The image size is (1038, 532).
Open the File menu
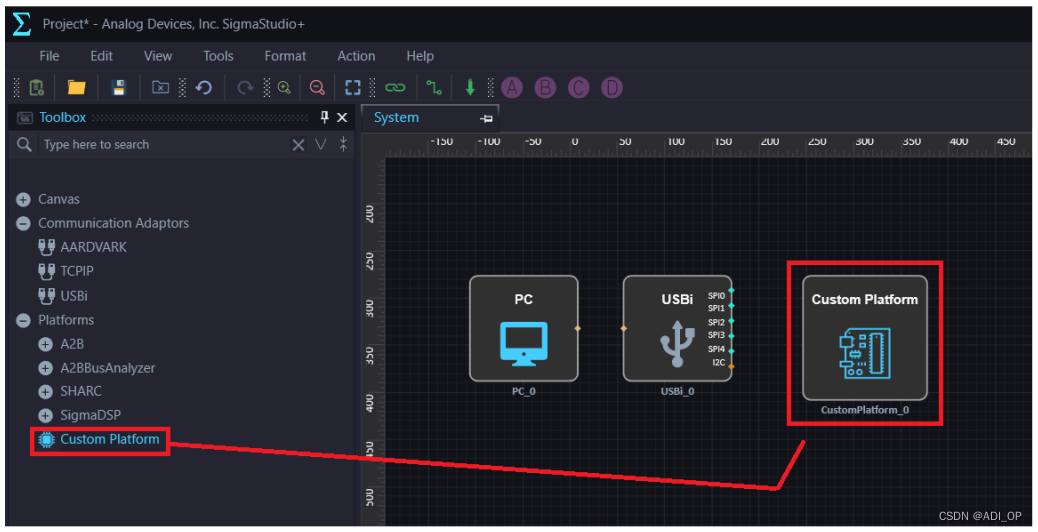pyautogui.click(x=49, y=56)
